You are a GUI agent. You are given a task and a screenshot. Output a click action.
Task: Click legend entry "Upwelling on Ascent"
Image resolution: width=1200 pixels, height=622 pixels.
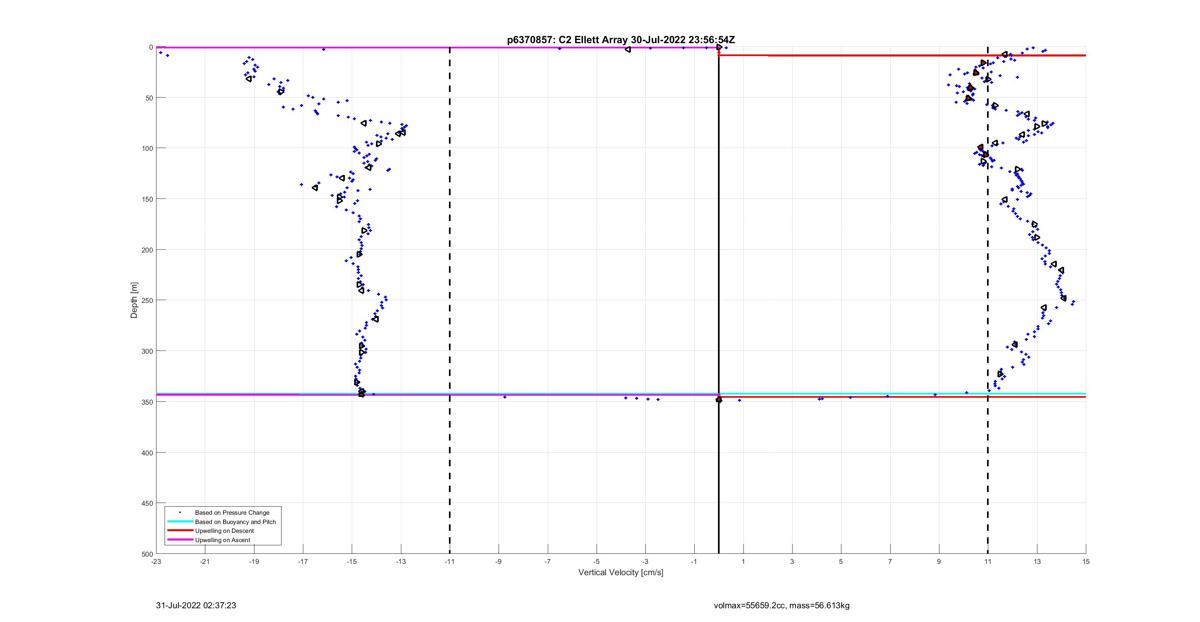click(223, 540)
